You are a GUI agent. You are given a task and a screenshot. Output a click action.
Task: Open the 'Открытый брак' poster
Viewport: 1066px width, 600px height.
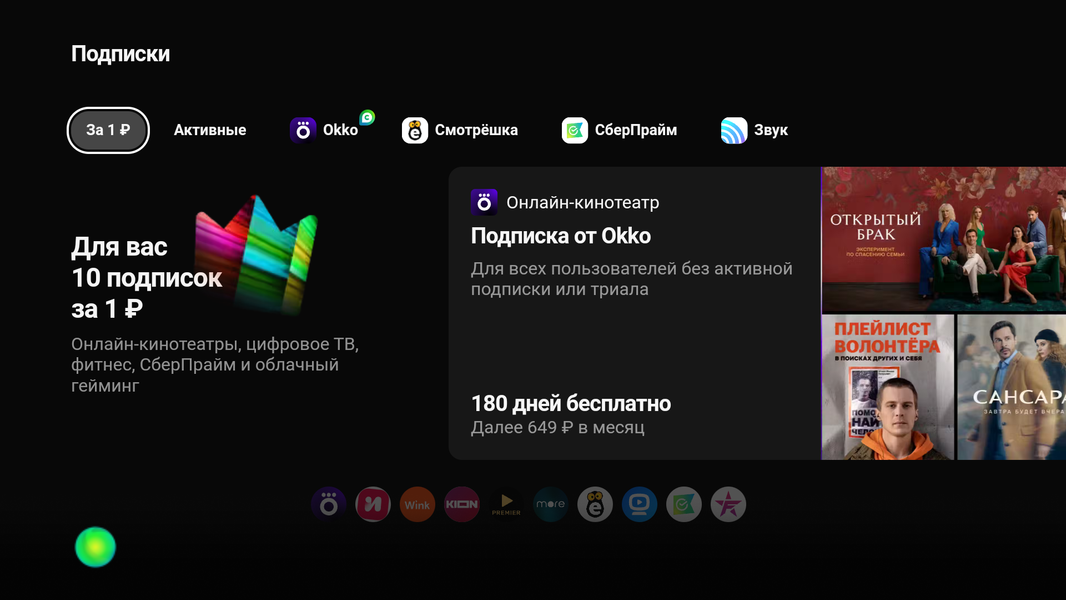[x=944, y=240]
